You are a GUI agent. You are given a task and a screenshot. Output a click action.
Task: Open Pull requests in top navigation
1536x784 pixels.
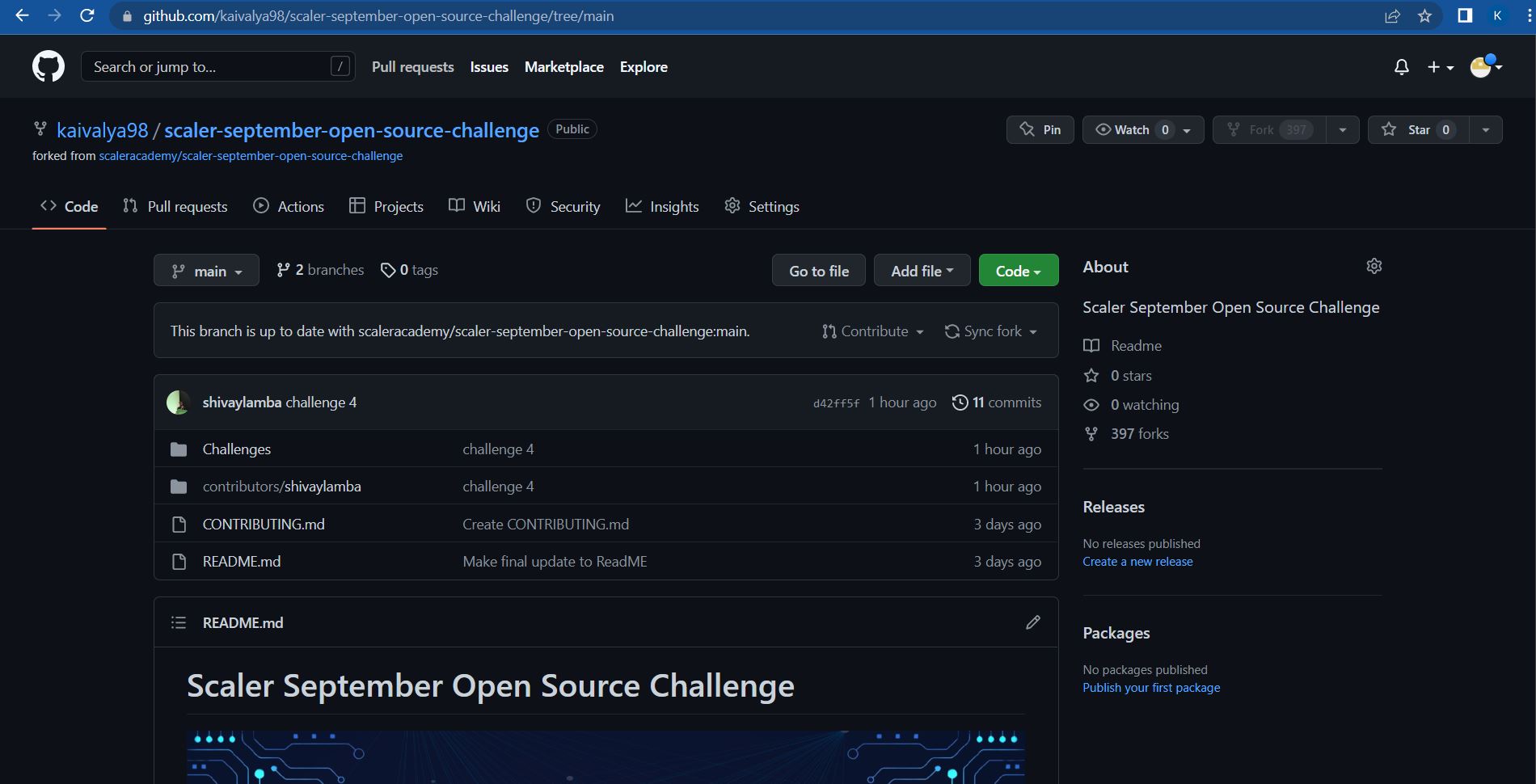(x=412, y=67)
